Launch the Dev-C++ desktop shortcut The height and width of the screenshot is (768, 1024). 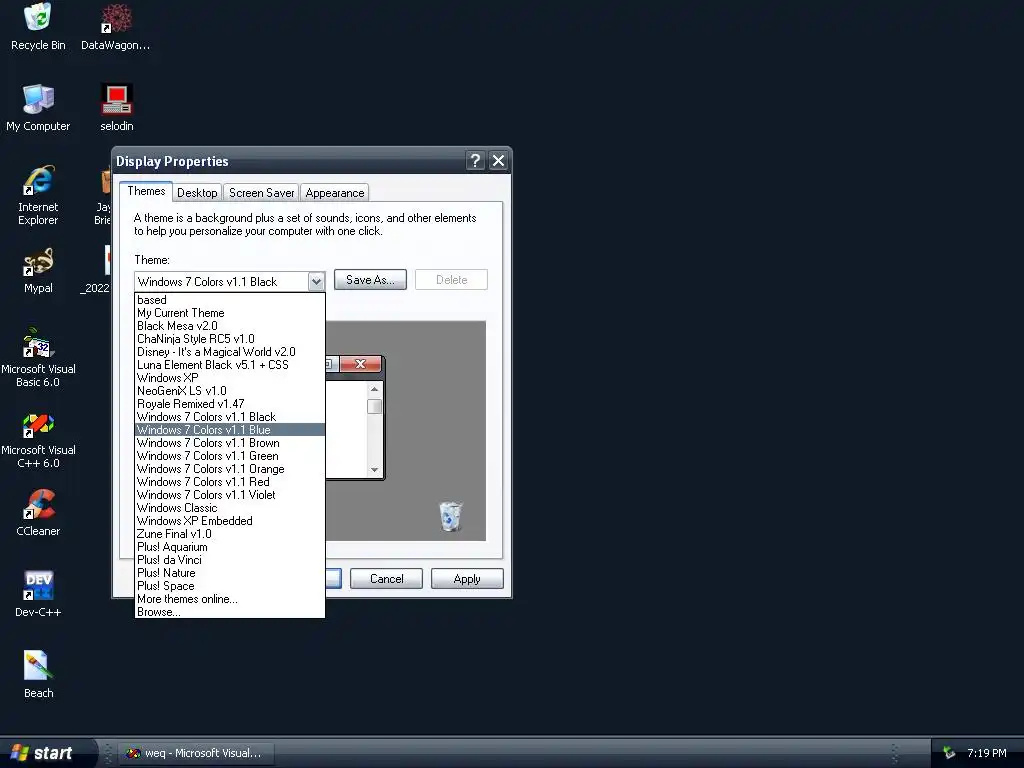(38, 594)
